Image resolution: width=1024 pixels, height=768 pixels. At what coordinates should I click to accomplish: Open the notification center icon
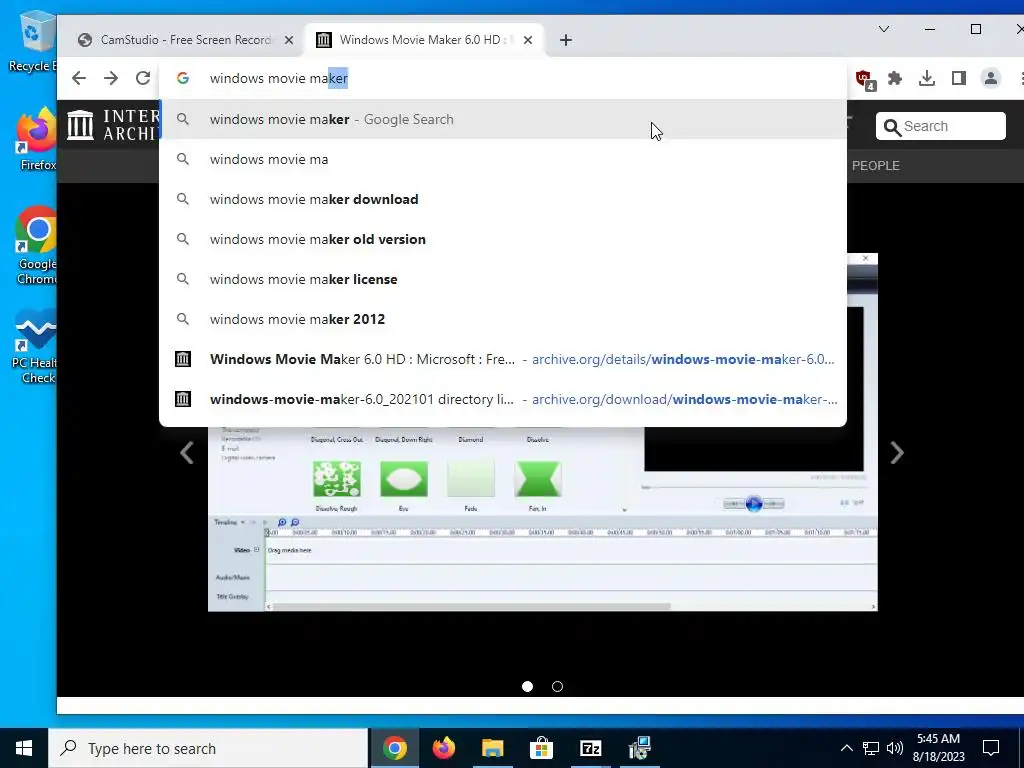tap(991, 748)
